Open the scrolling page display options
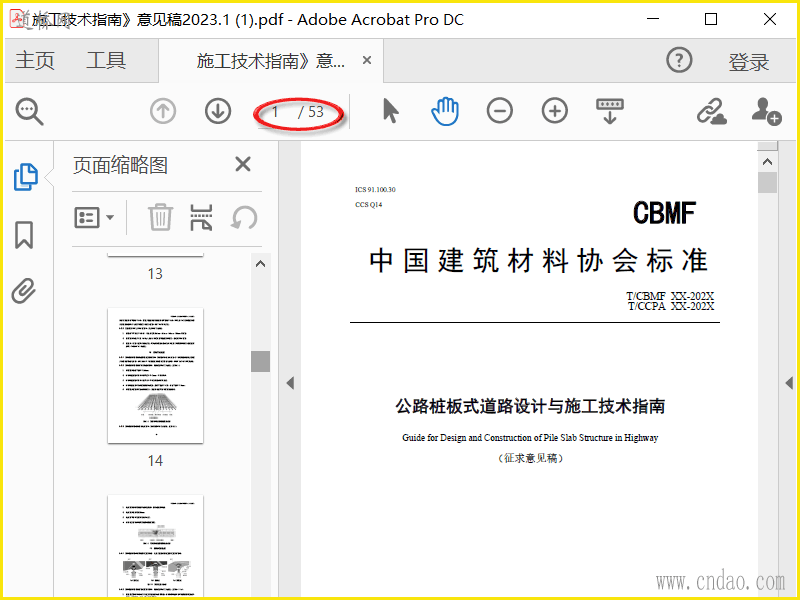The image size is (800, 600). (610, 111)
